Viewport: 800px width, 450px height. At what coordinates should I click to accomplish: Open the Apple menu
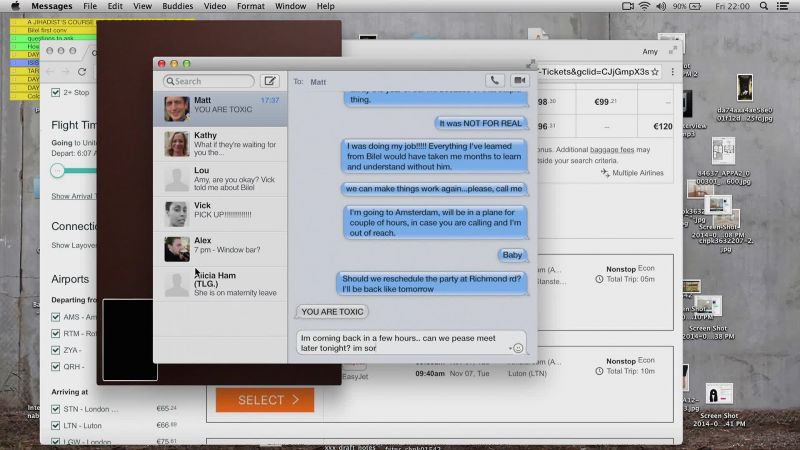click(15, 6)
